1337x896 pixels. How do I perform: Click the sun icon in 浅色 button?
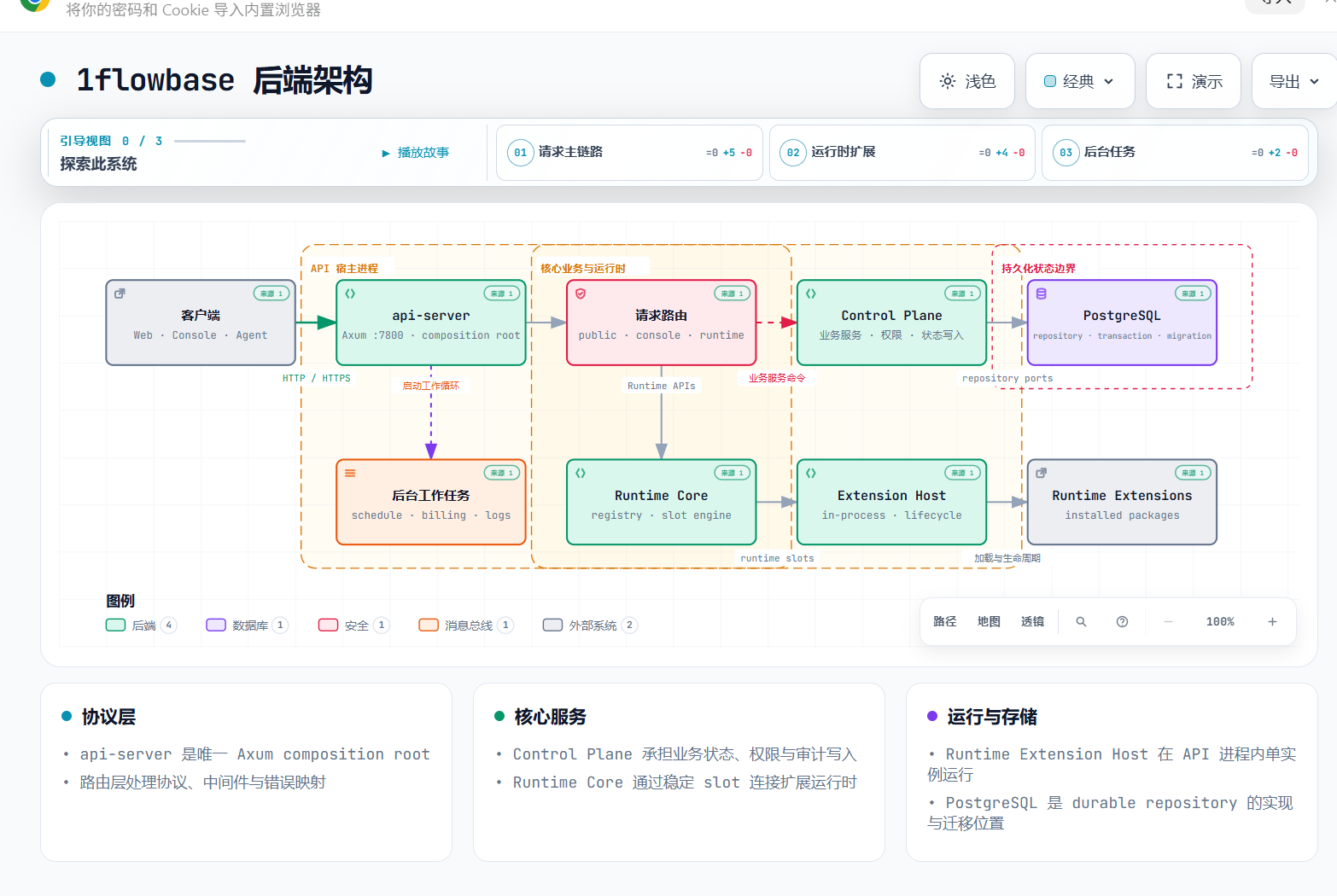click(x=948, y=81)
